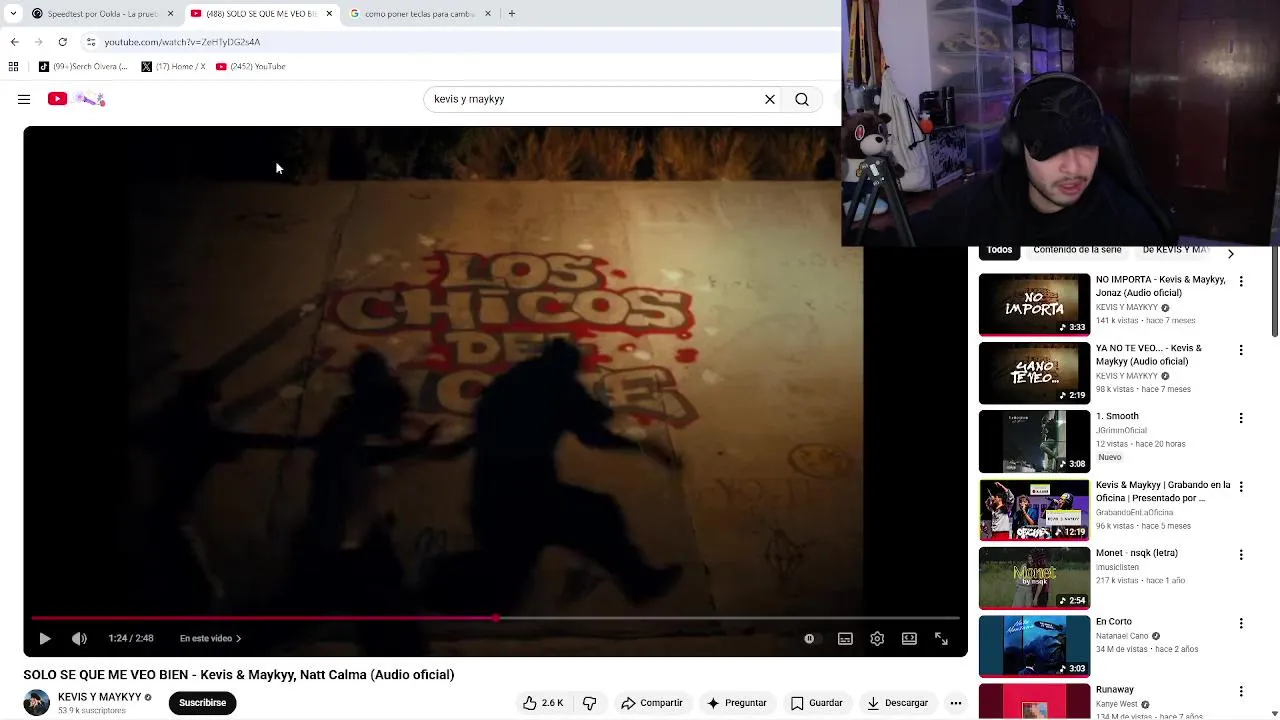Play the video with the play button
Image resolution: width=1280 pixels, height=720 pixels.
point(45,638)
